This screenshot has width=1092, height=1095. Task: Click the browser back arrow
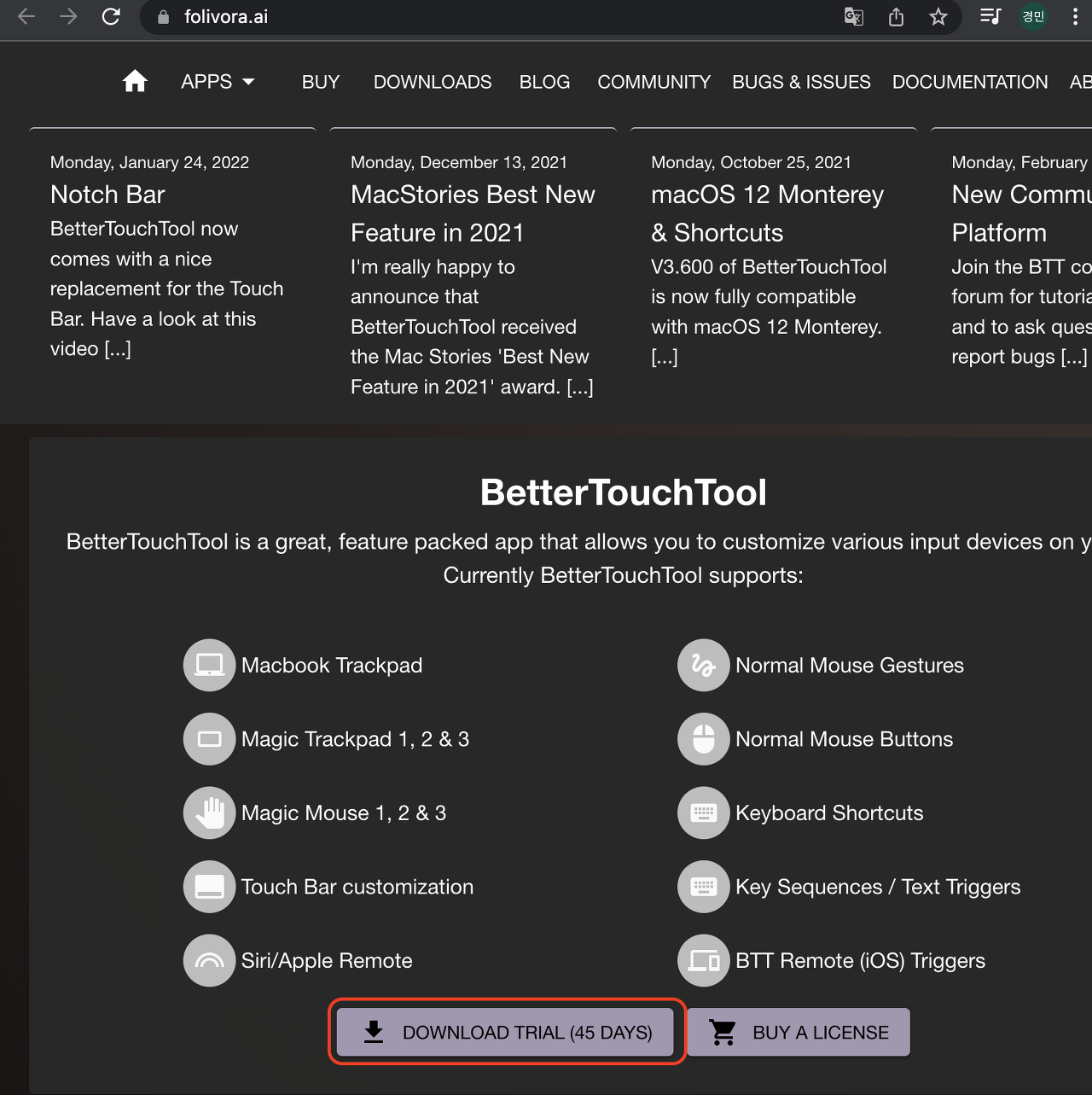26,16
